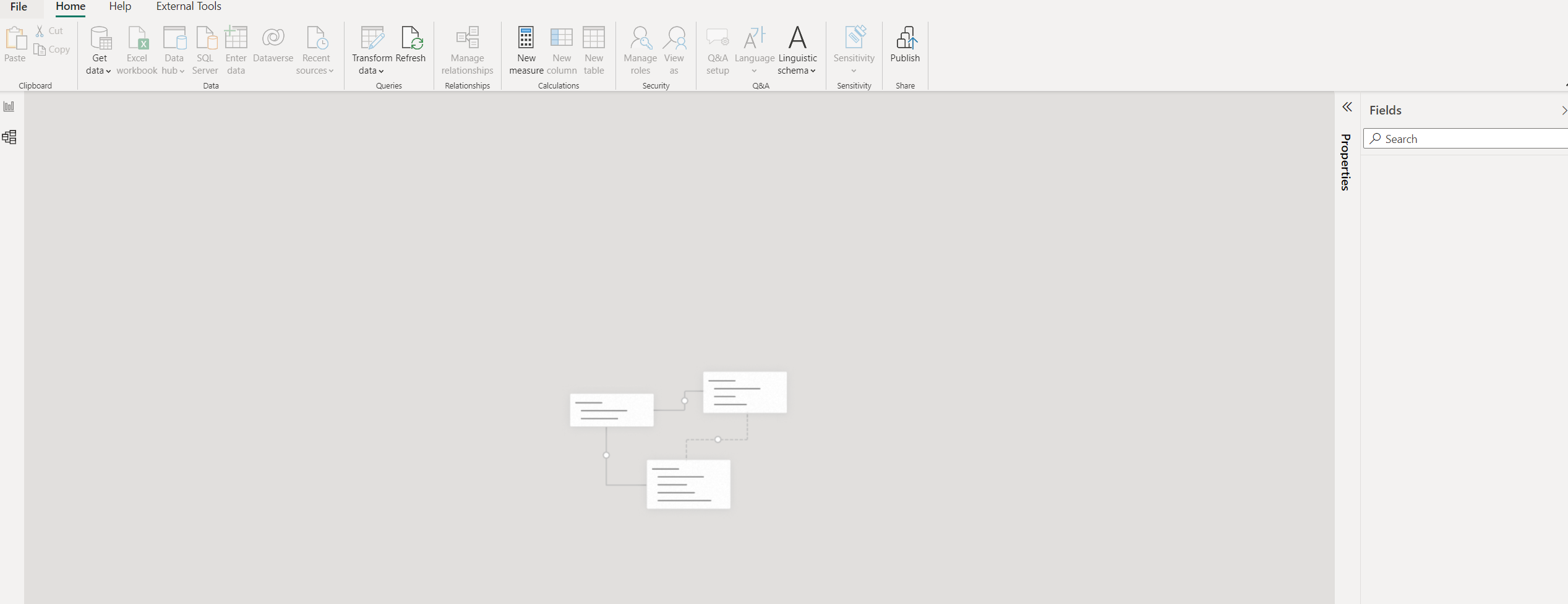This screenshot has width=1568, height=604.
Task: Open Q&A setup
Action: (718, 51)
